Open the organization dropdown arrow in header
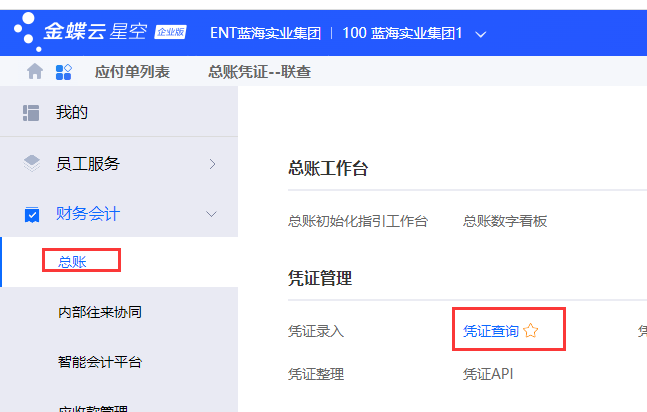This screenshot has width=647, height=412. [481, 34]
